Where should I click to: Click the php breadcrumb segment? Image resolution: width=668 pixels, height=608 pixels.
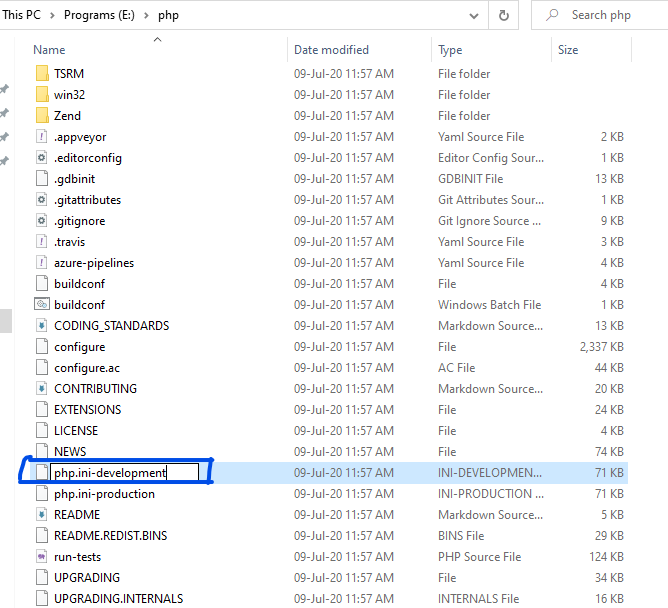pos(168,15)
